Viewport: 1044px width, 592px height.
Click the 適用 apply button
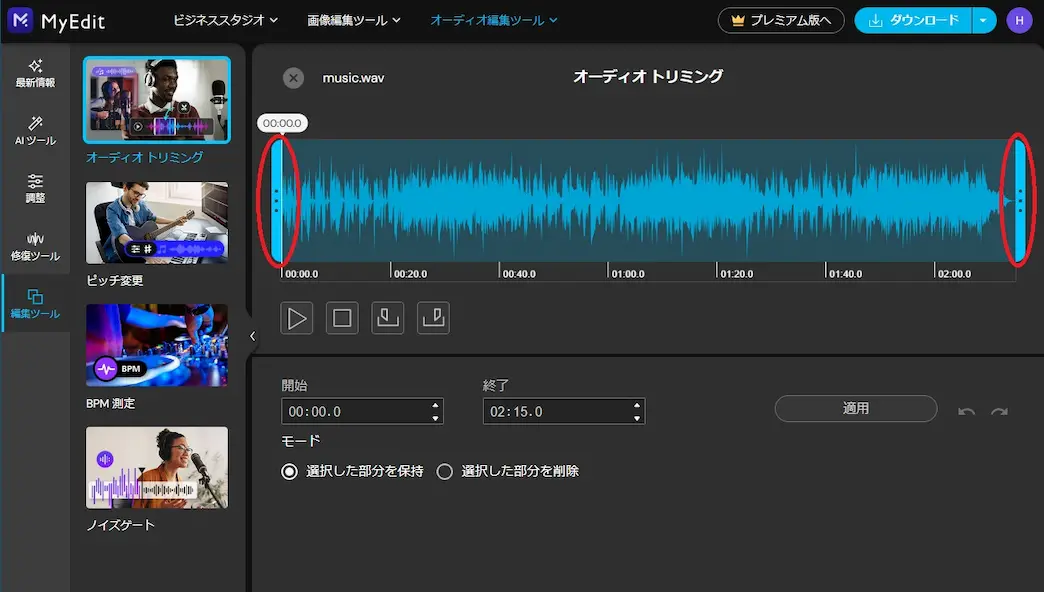855,409
